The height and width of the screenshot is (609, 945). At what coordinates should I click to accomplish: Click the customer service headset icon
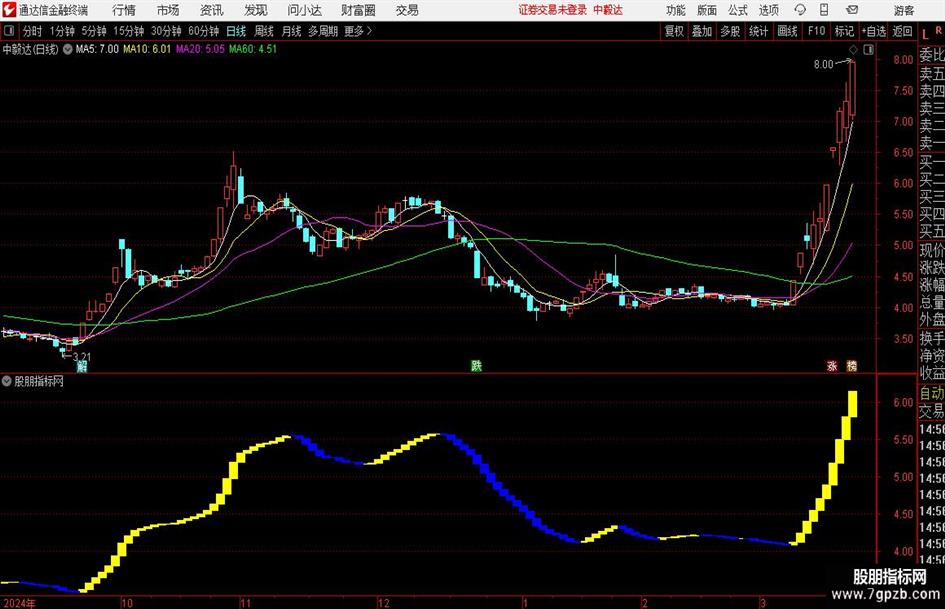coord(800,10)
